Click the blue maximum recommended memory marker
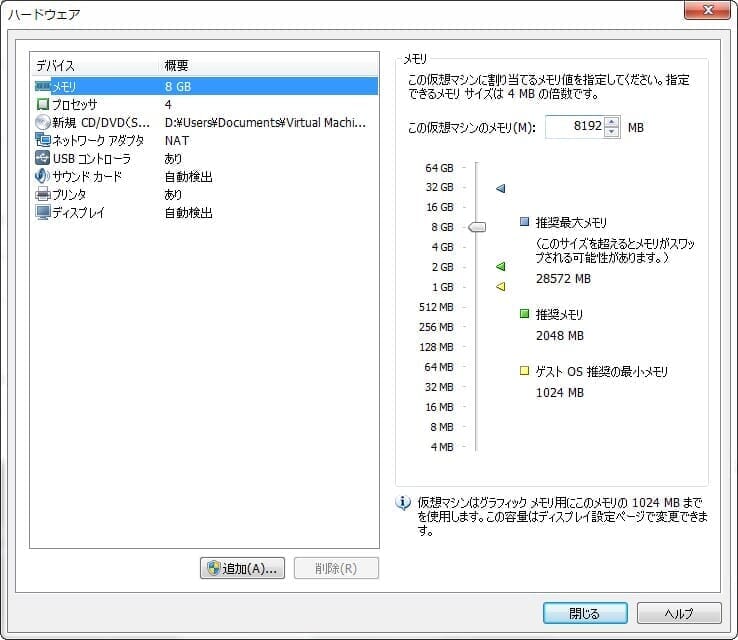Screen dimensions: 738x640 coord(501,188)
